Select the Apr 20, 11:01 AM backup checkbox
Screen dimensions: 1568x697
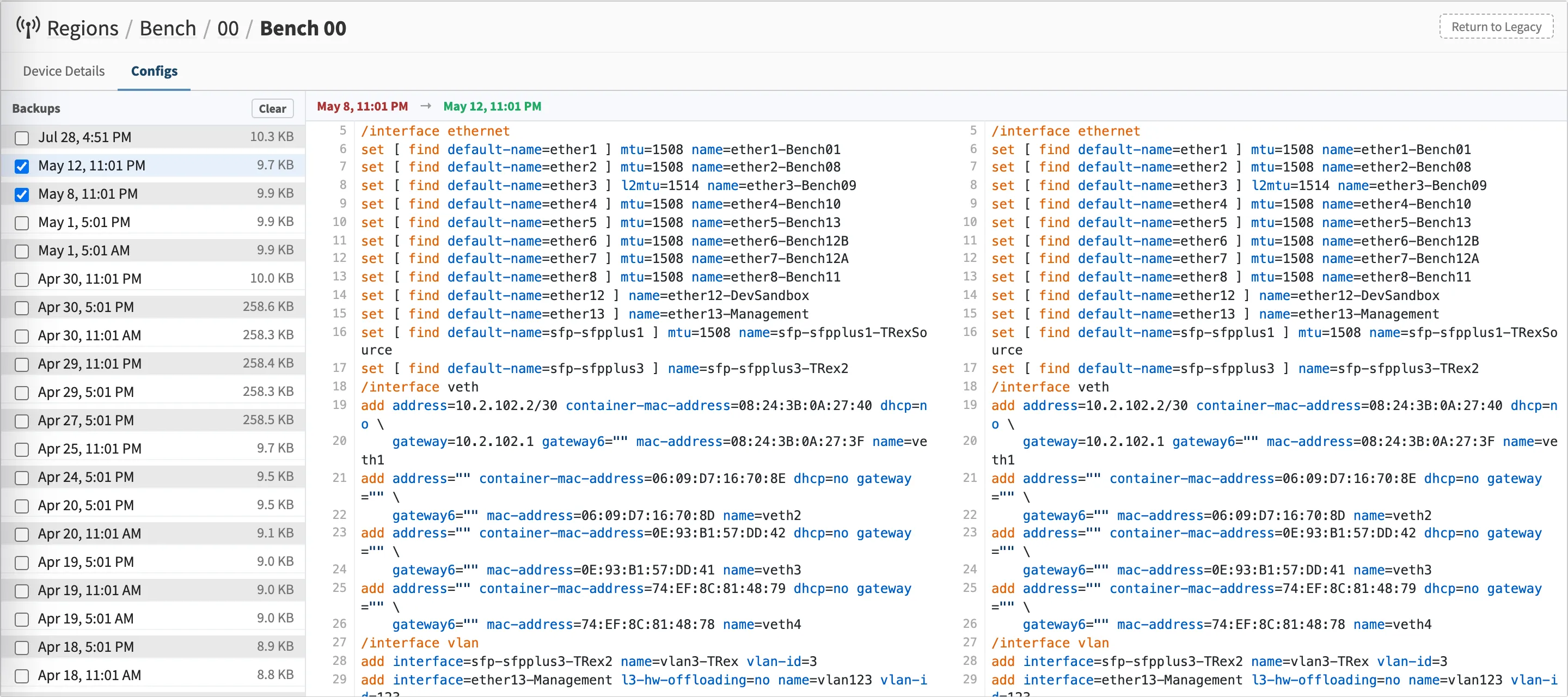22,534
